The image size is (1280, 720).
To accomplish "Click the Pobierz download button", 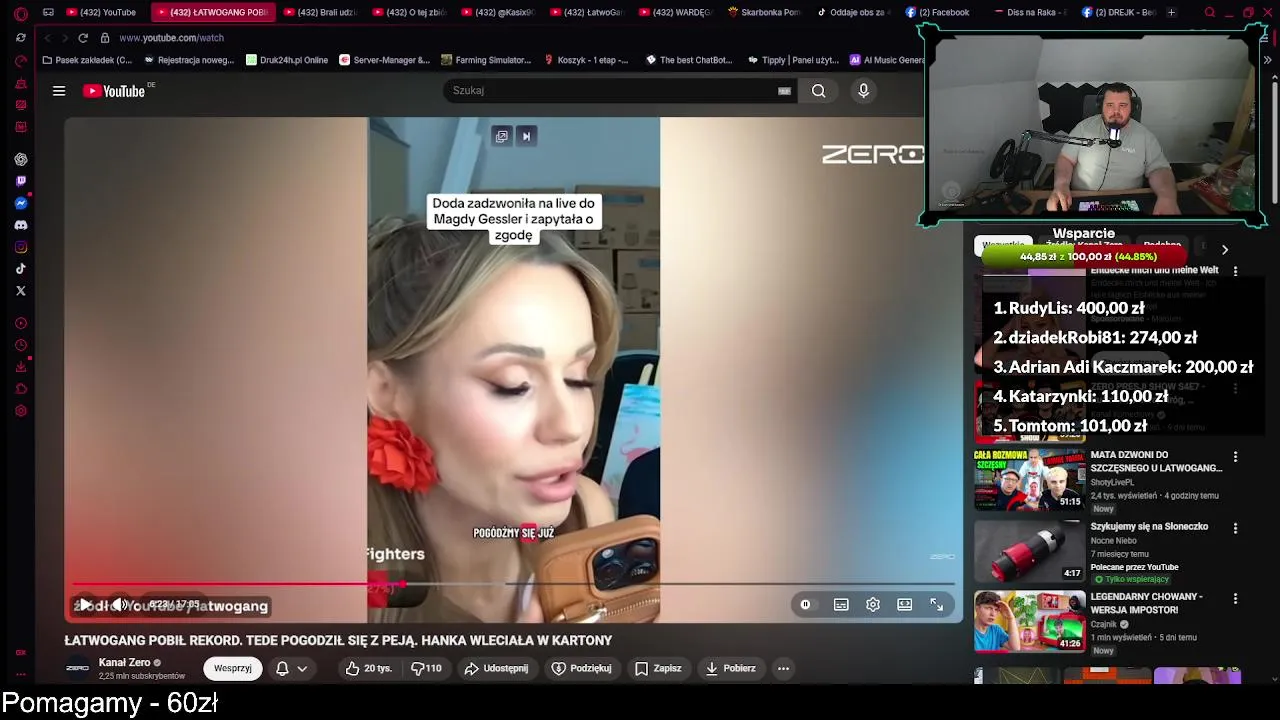I will [731, 668].
